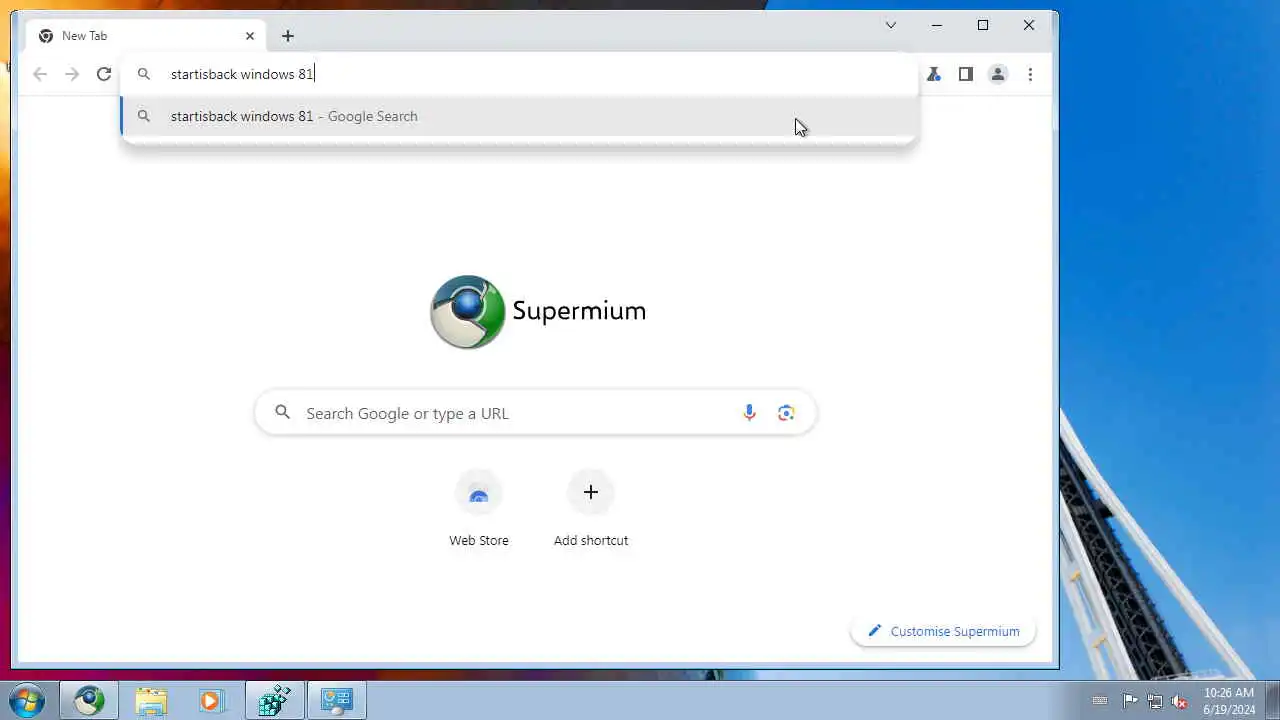The image size is (1280, 720).
Task: Open the Action Center flag icon
Action: tap(1131, 701)
